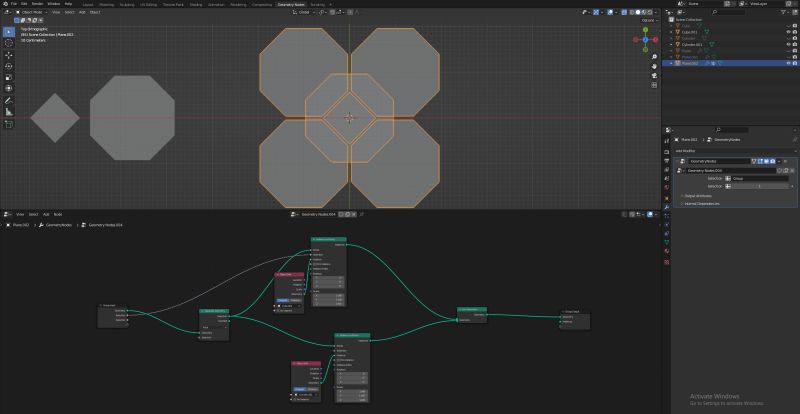Open the Output properties tab

tap(667, 161)
